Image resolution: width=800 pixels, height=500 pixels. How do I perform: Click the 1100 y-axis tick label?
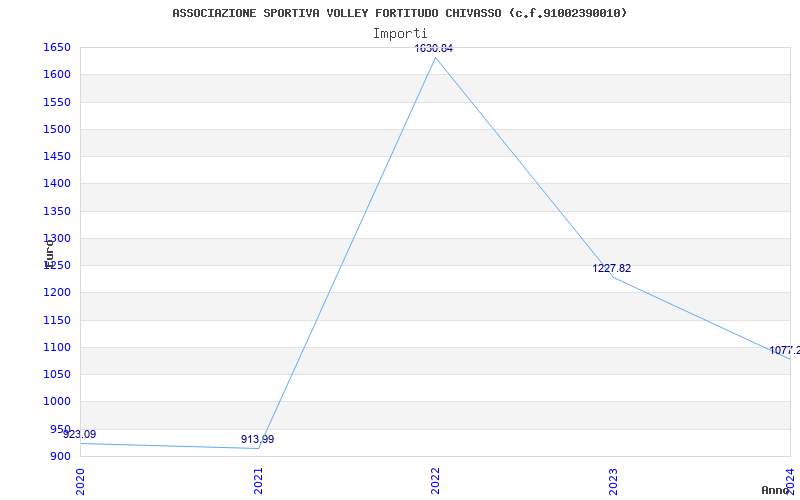pos(57,348)
